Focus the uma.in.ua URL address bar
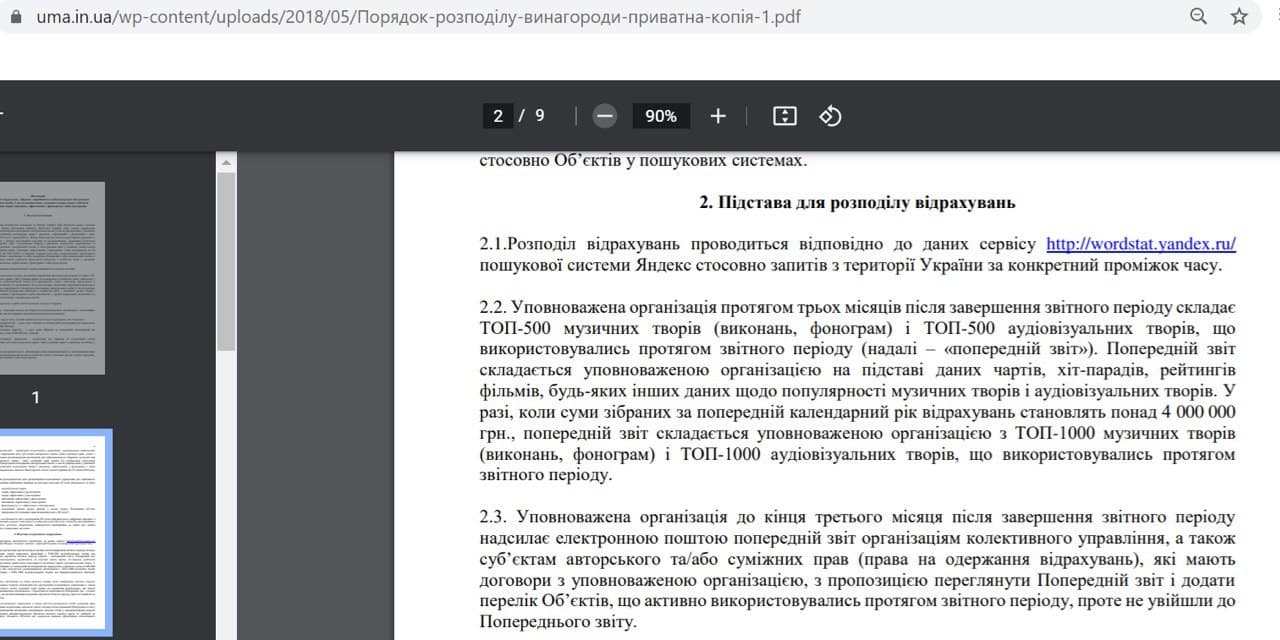This screenshot has width=1280, height=640. (400, 17)
